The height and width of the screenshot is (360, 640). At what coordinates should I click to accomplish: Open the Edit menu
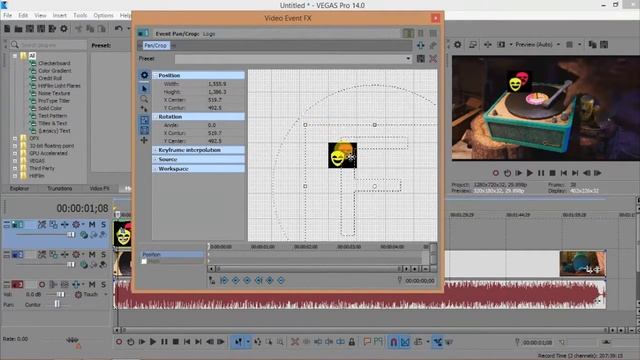tap(23, 16)
